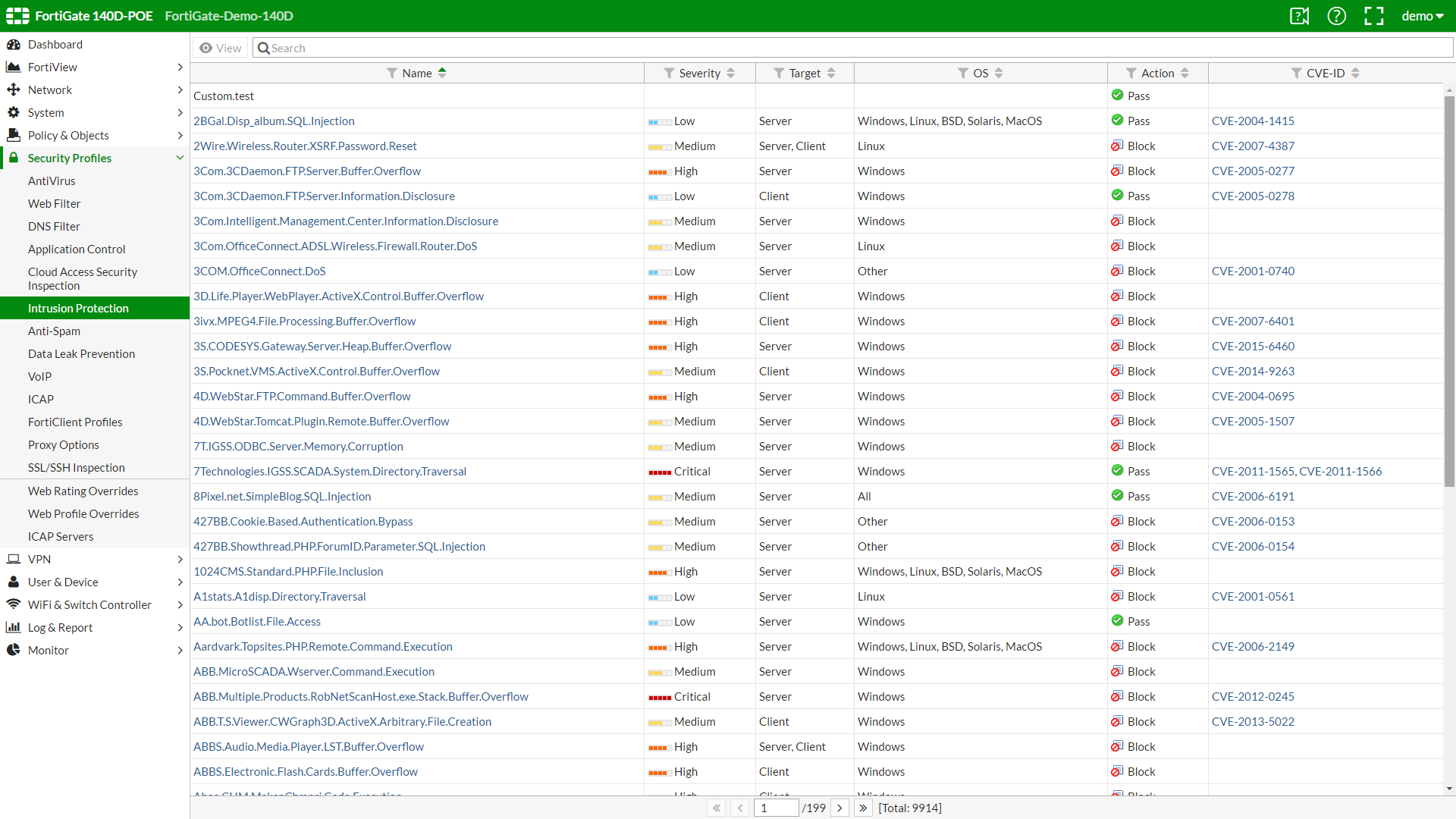The width and height of the screenshot is (1456, 819).
Task: Enter fullscreen mode with the top bar icon
Action: [x=1373, y=16]
